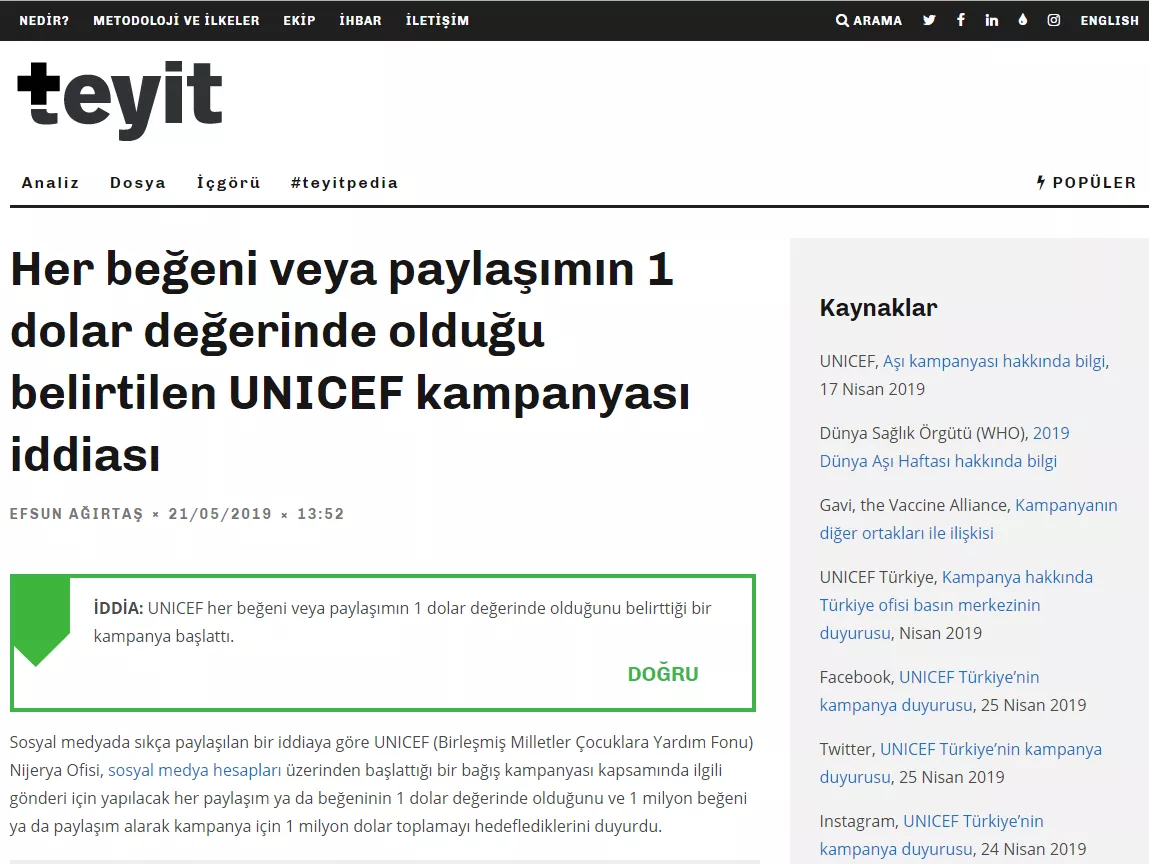The width and height of the screenshot is (1149, 864).
Task: Open Facebook UNICEF Türkiye kampanya duyurusu link
Action: tap(929, 691)
